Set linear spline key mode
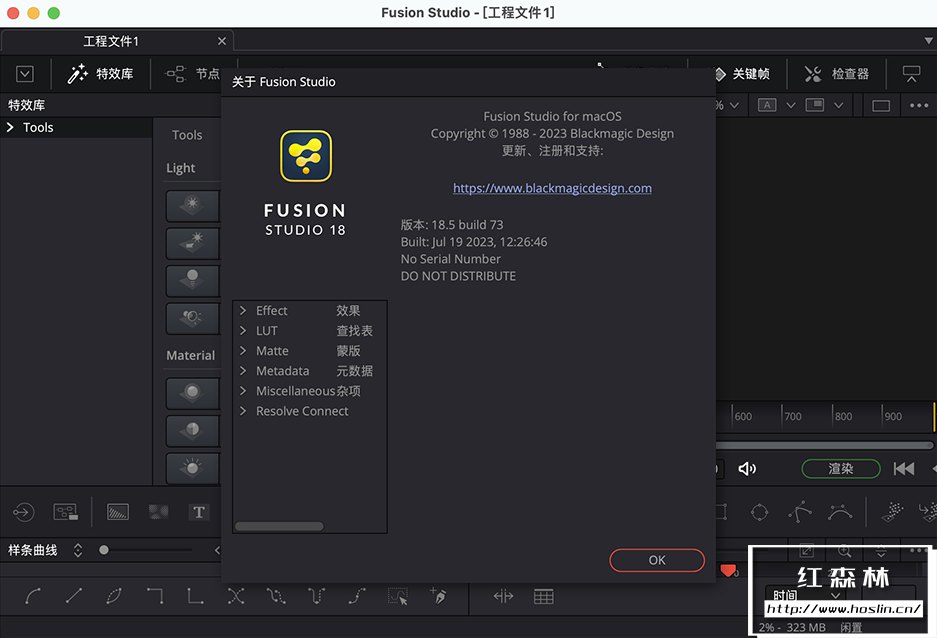 [74, 596]
